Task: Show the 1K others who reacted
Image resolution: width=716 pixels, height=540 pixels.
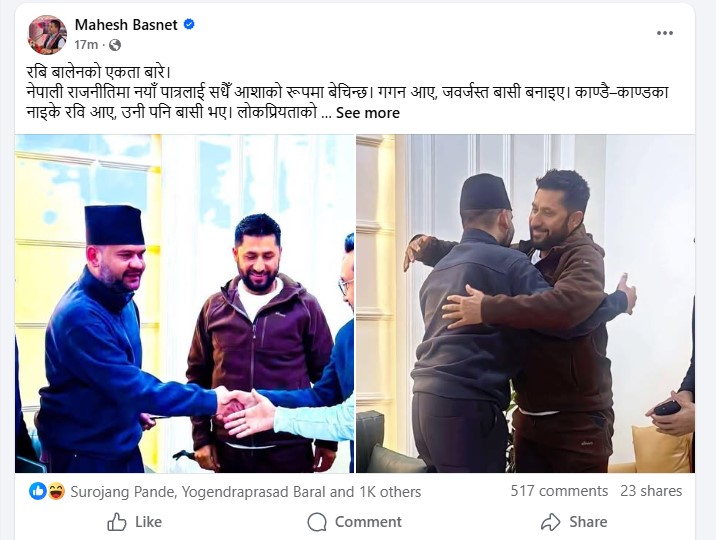Action: 390,492
